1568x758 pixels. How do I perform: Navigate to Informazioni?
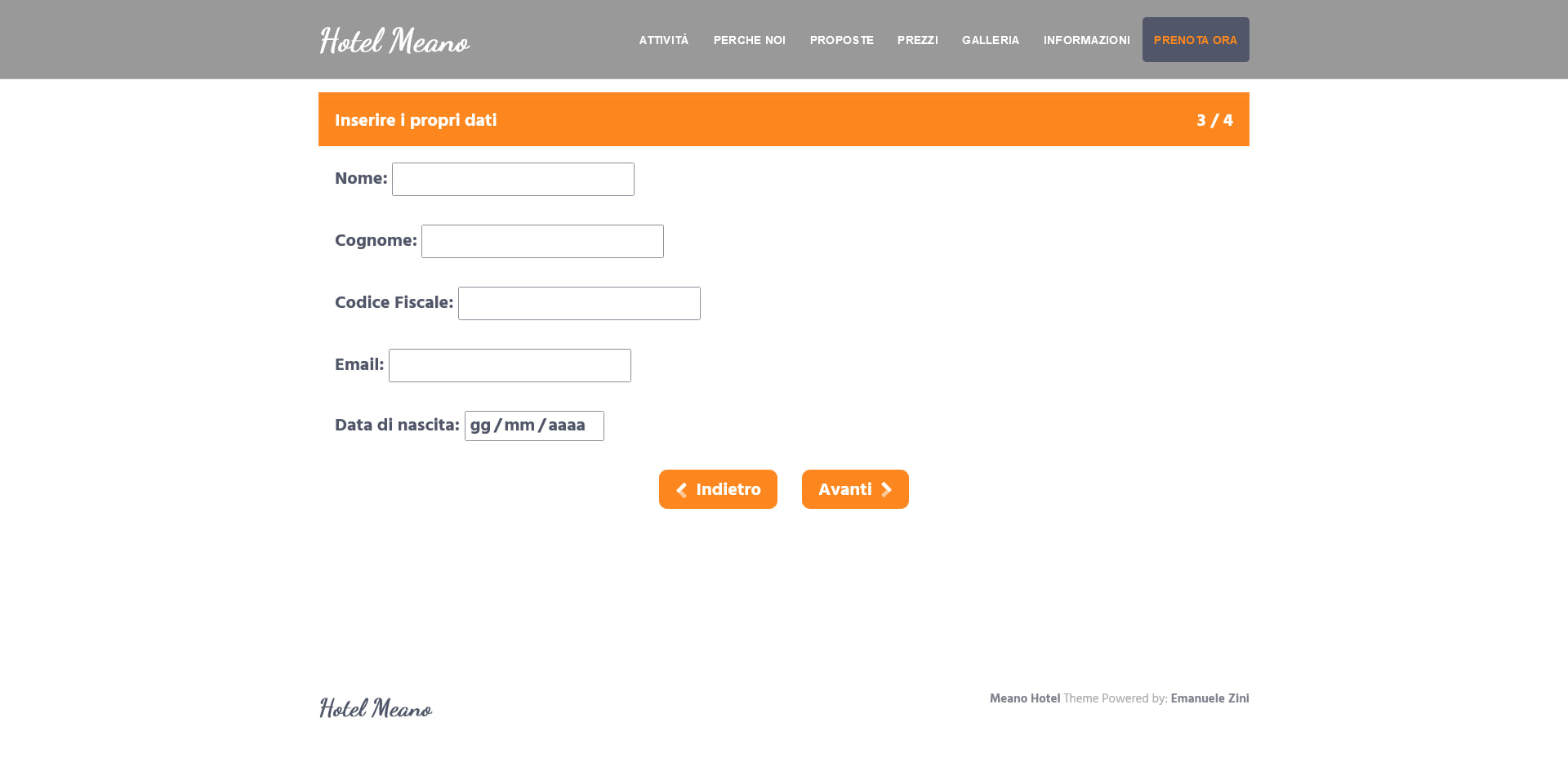[1086, 40]
